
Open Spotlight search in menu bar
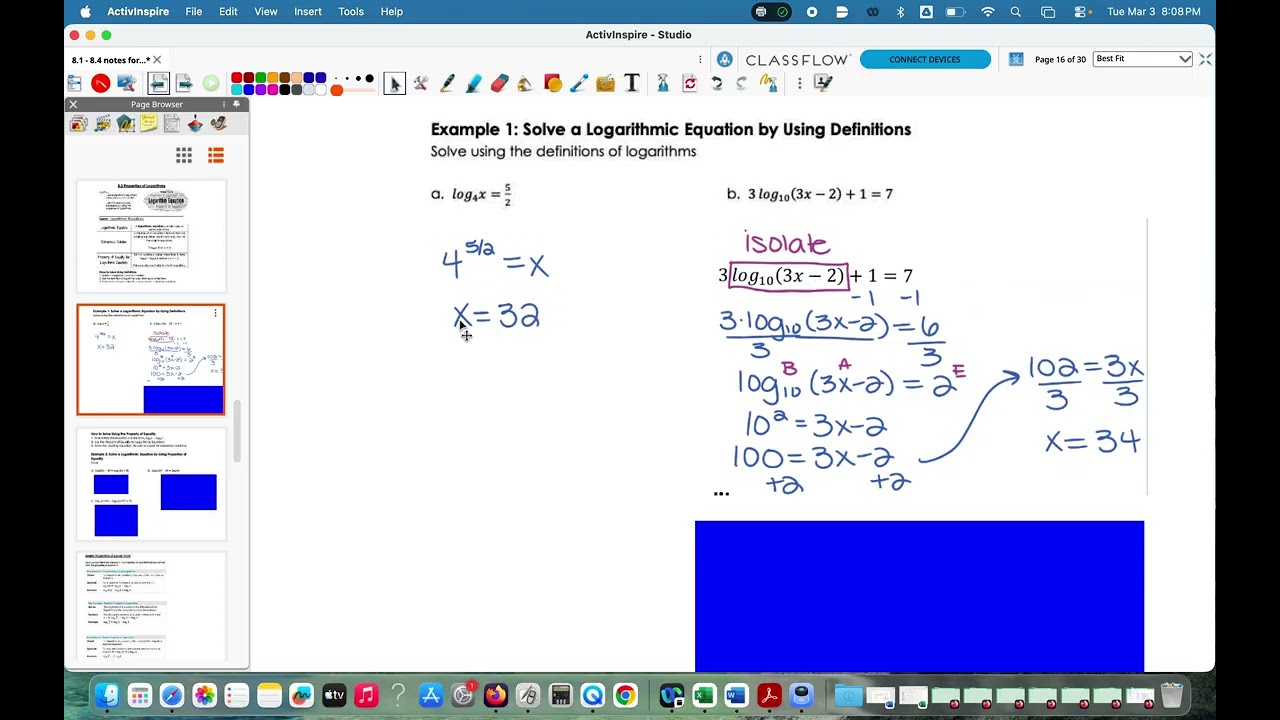(1016, 11)
